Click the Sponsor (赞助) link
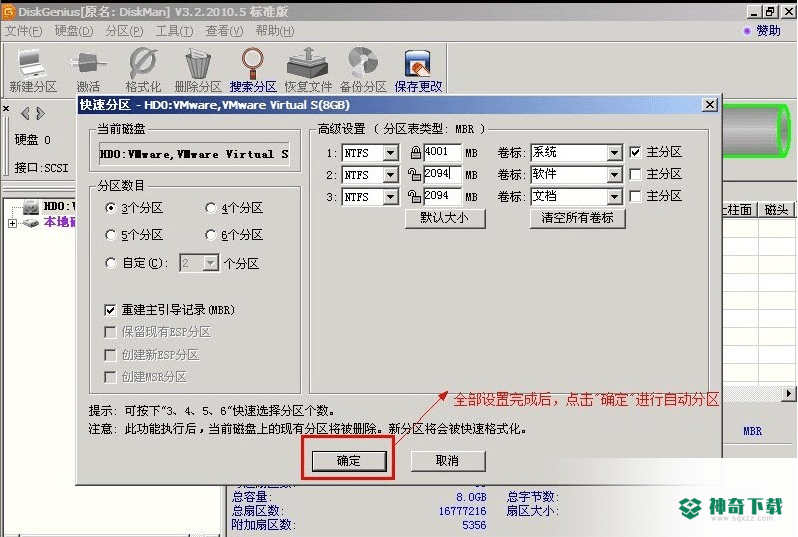The height and width of the screenshot is (537, 798). point(767,31)
